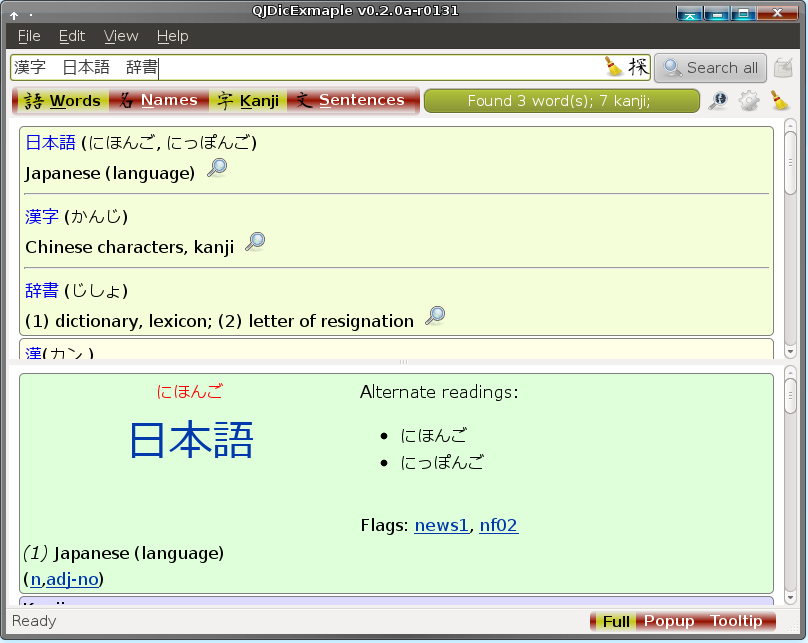
Task: Open settings with the gear icon
Action: (749, 100)
